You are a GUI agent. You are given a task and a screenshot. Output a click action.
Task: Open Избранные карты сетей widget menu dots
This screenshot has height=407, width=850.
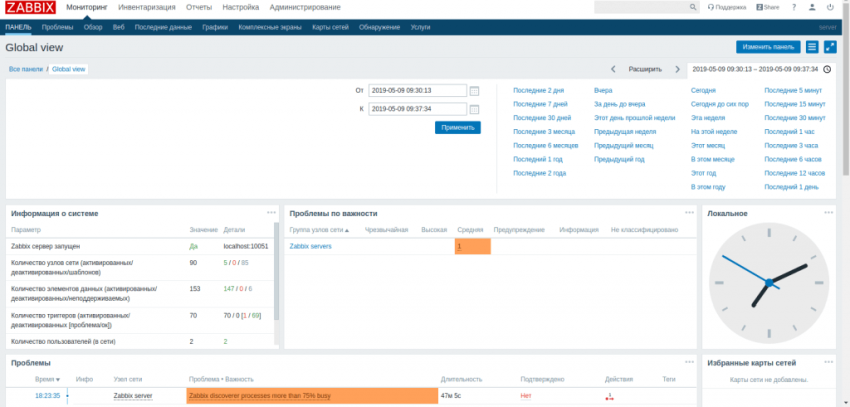829,362
